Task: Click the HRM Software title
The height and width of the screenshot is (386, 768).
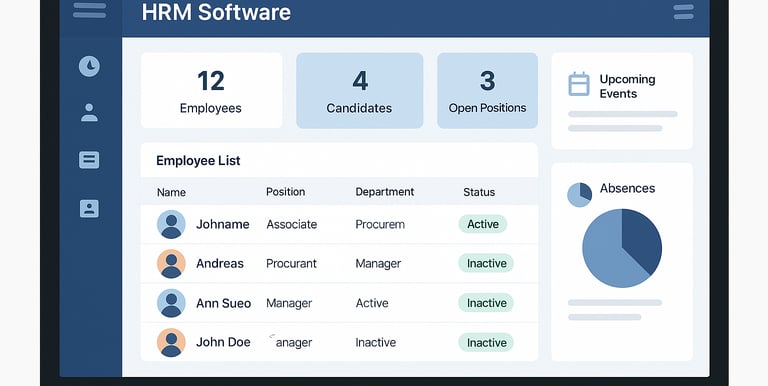Action: pos(216,12)
